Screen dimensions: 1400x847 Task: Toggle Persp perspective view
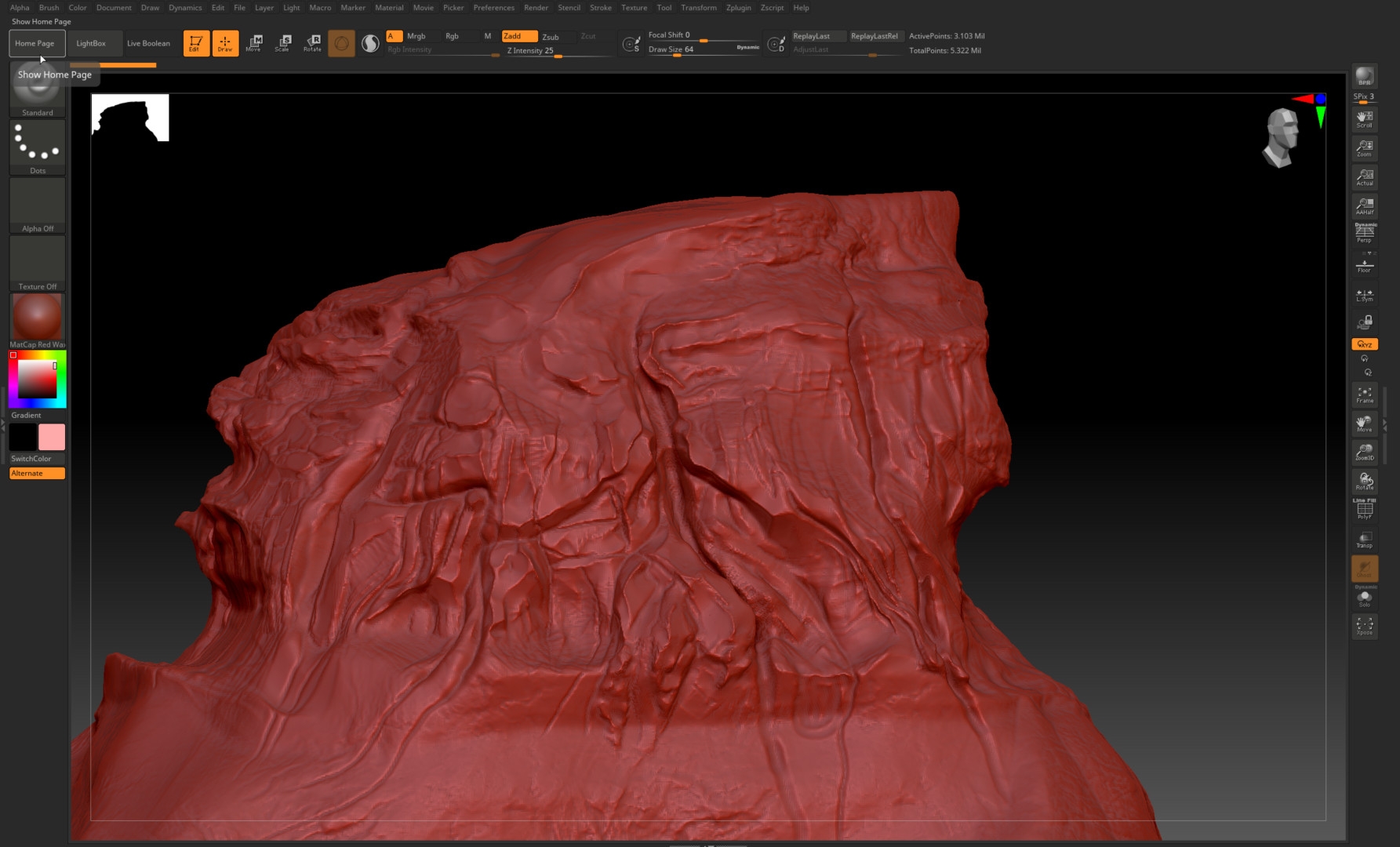[x=1365, y=233]
